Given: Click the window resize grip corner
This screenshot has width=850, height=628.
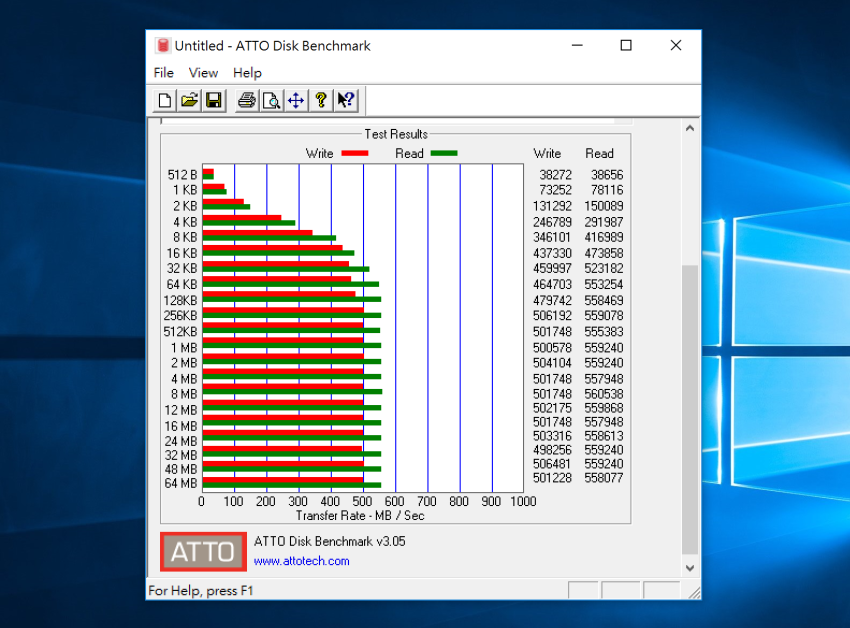Looking at the screenshot, I should [697, 594].
